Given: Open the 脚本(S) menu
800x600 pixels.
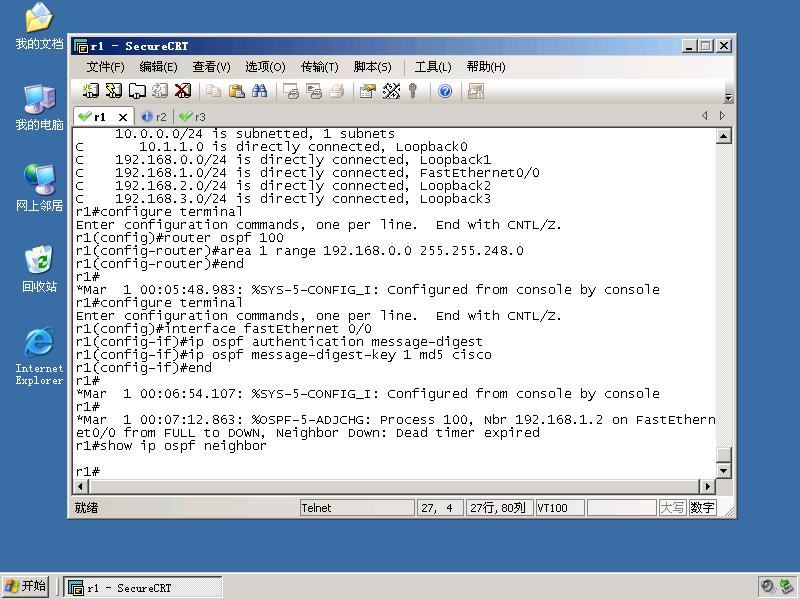Looking at the screenshot, I should click(x=372, y=67).
